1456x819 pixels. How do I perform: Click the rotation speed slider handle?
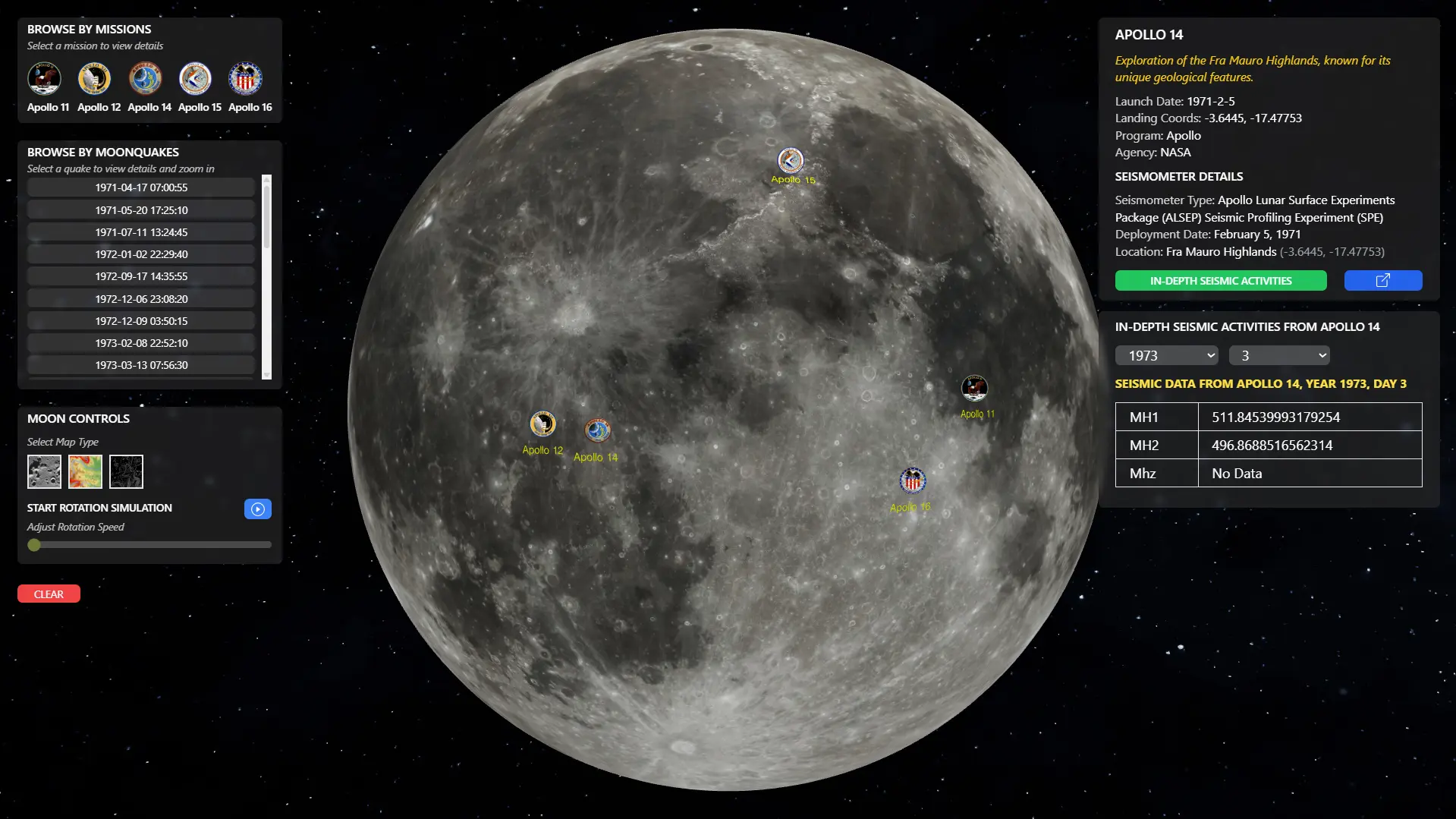34,545
